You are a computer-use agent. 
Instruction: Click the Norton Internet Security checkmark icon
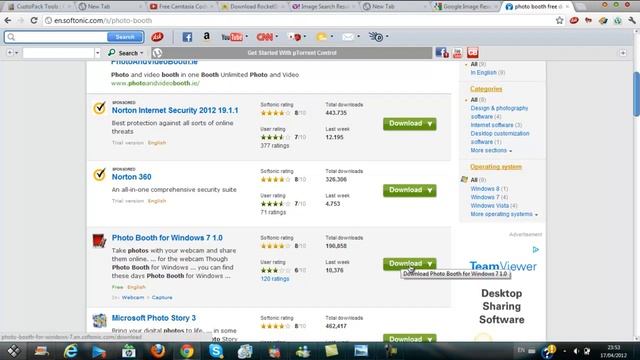[99, 109]
